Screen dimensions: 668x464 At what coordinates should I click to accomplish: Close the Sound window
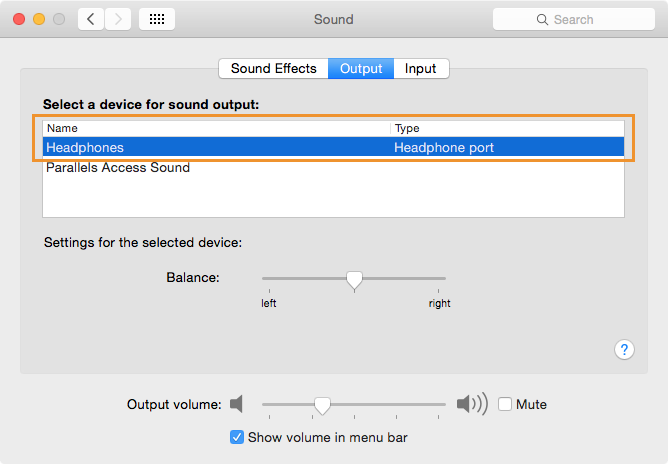click(19, 19)
